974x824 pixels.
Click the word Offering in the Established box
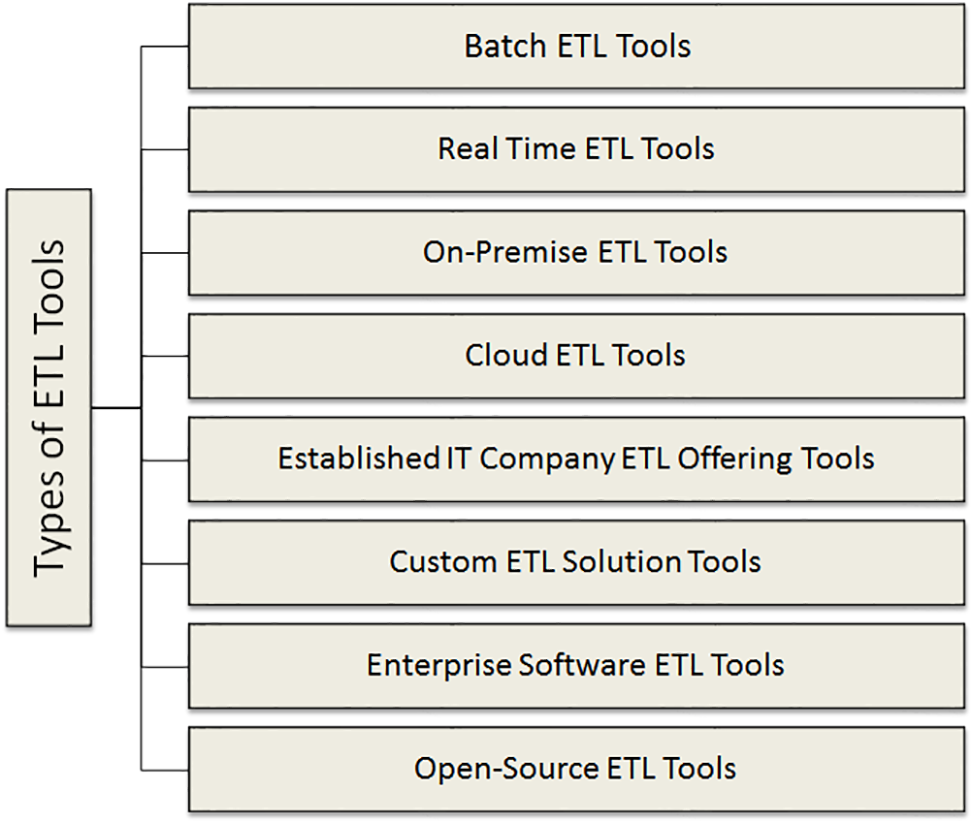pos(736,459)
